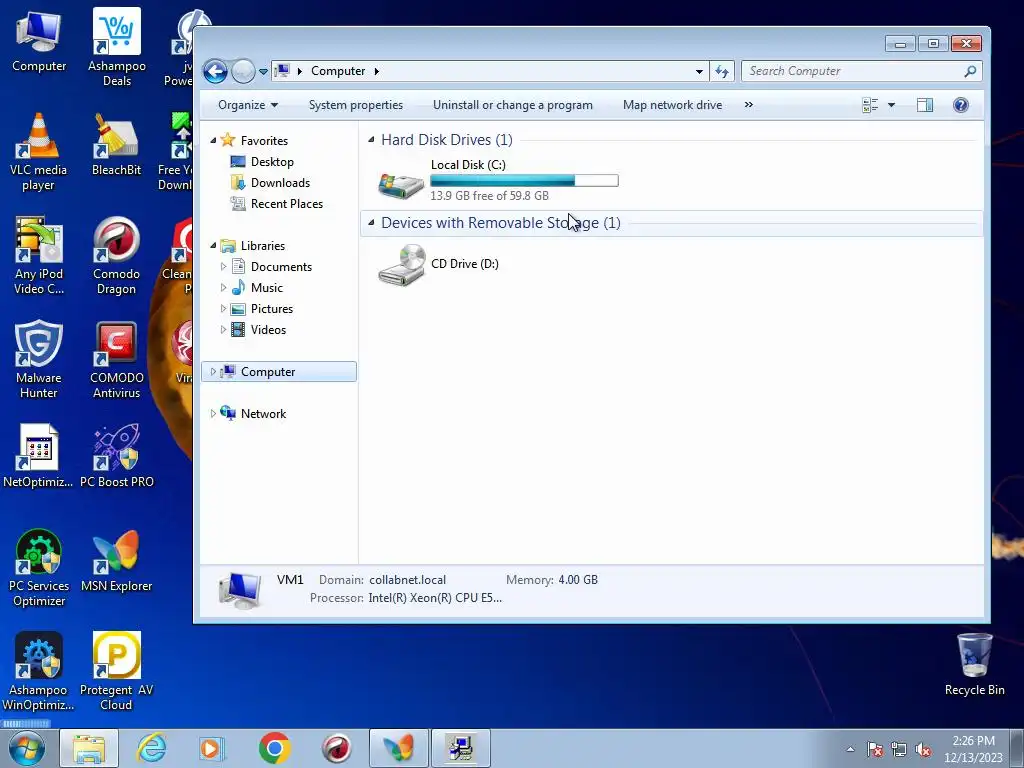Image resolution: width=1024 pixels, height=768 pixels.
Task: Launch the BleachBit desktop shortcut
Action: (x=116, y=145)
